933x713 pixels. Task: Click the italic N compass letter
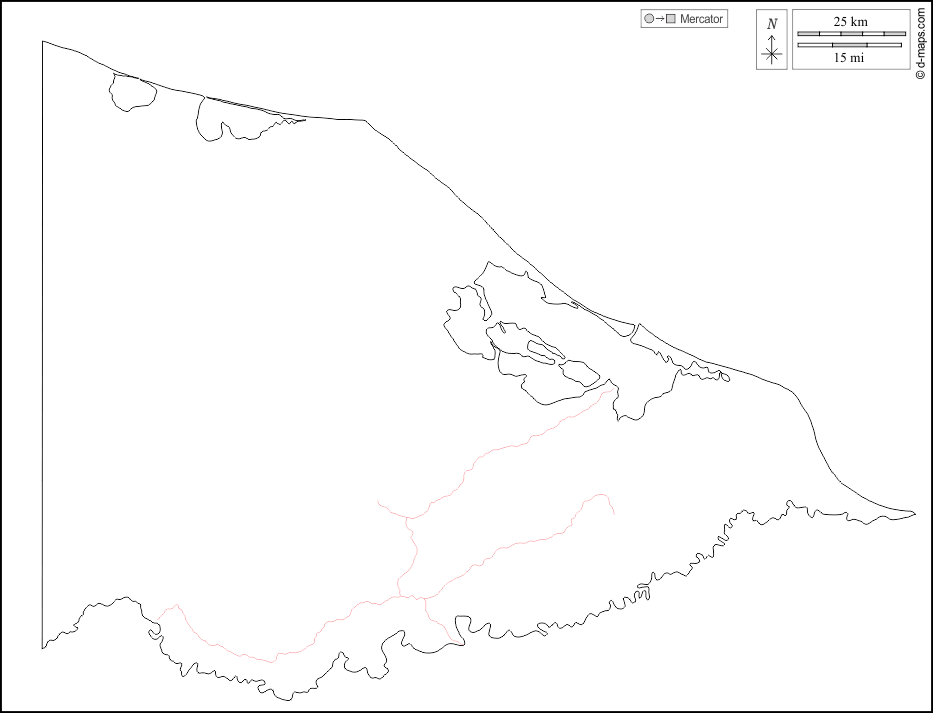(771, 24)
